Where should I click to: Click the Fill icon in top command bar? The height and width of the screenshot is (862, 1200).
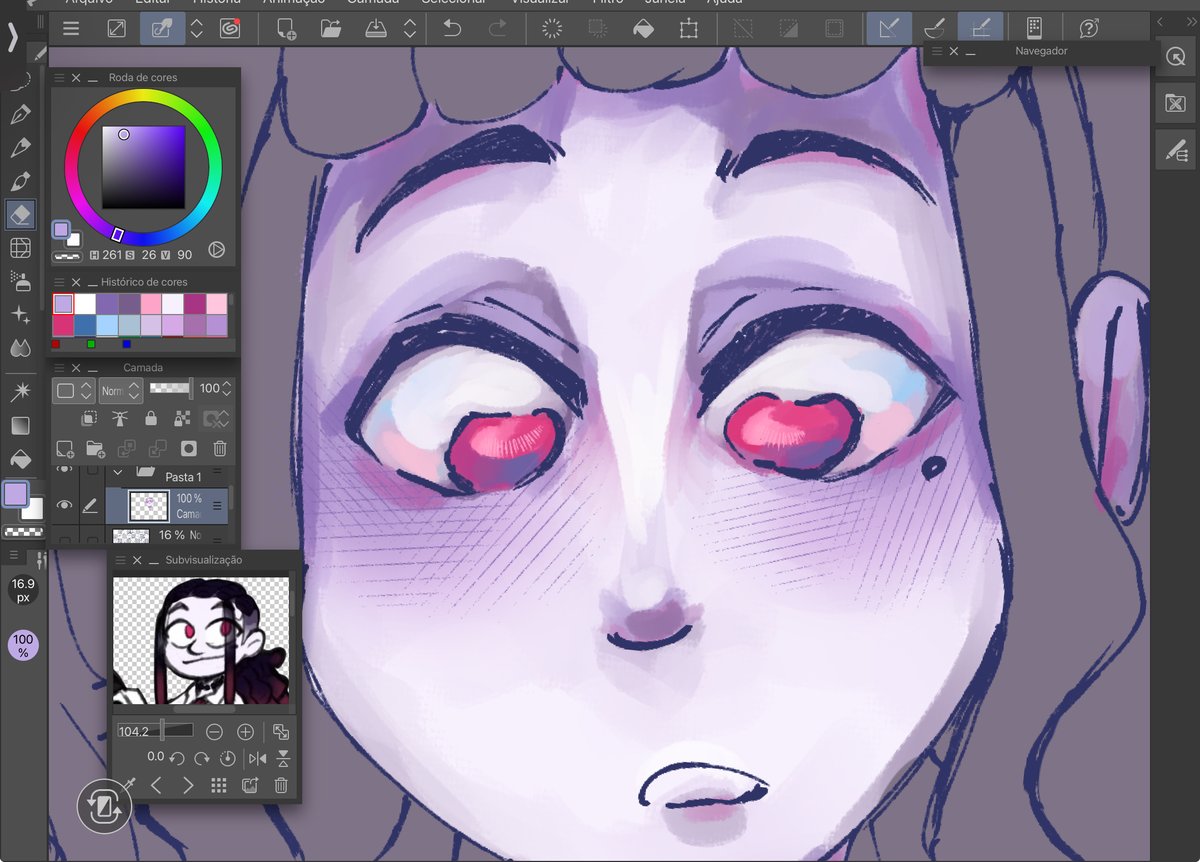click(x=643, y=29)
